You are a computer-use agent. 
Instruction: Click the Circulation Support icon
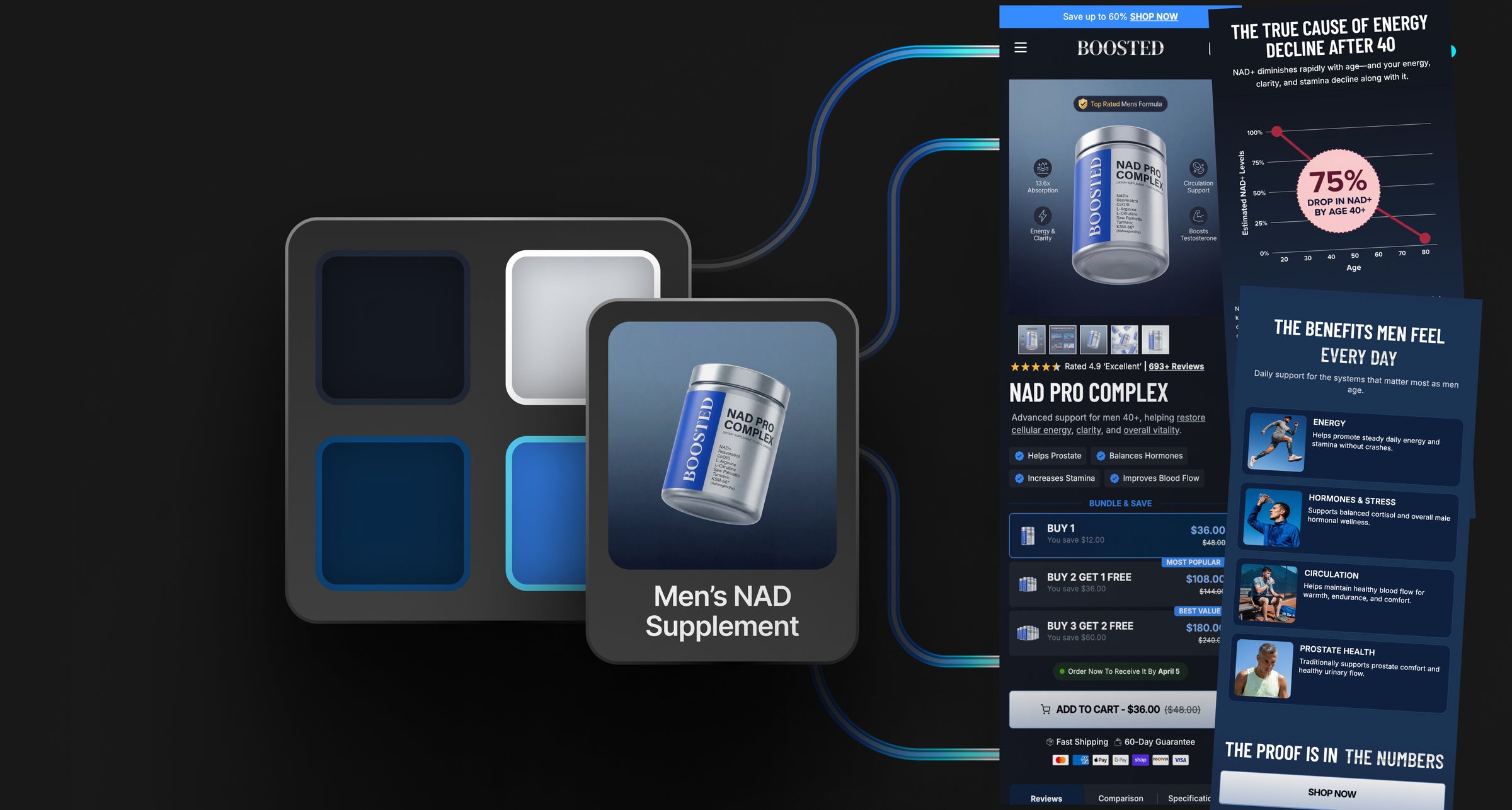[1198, 168]
